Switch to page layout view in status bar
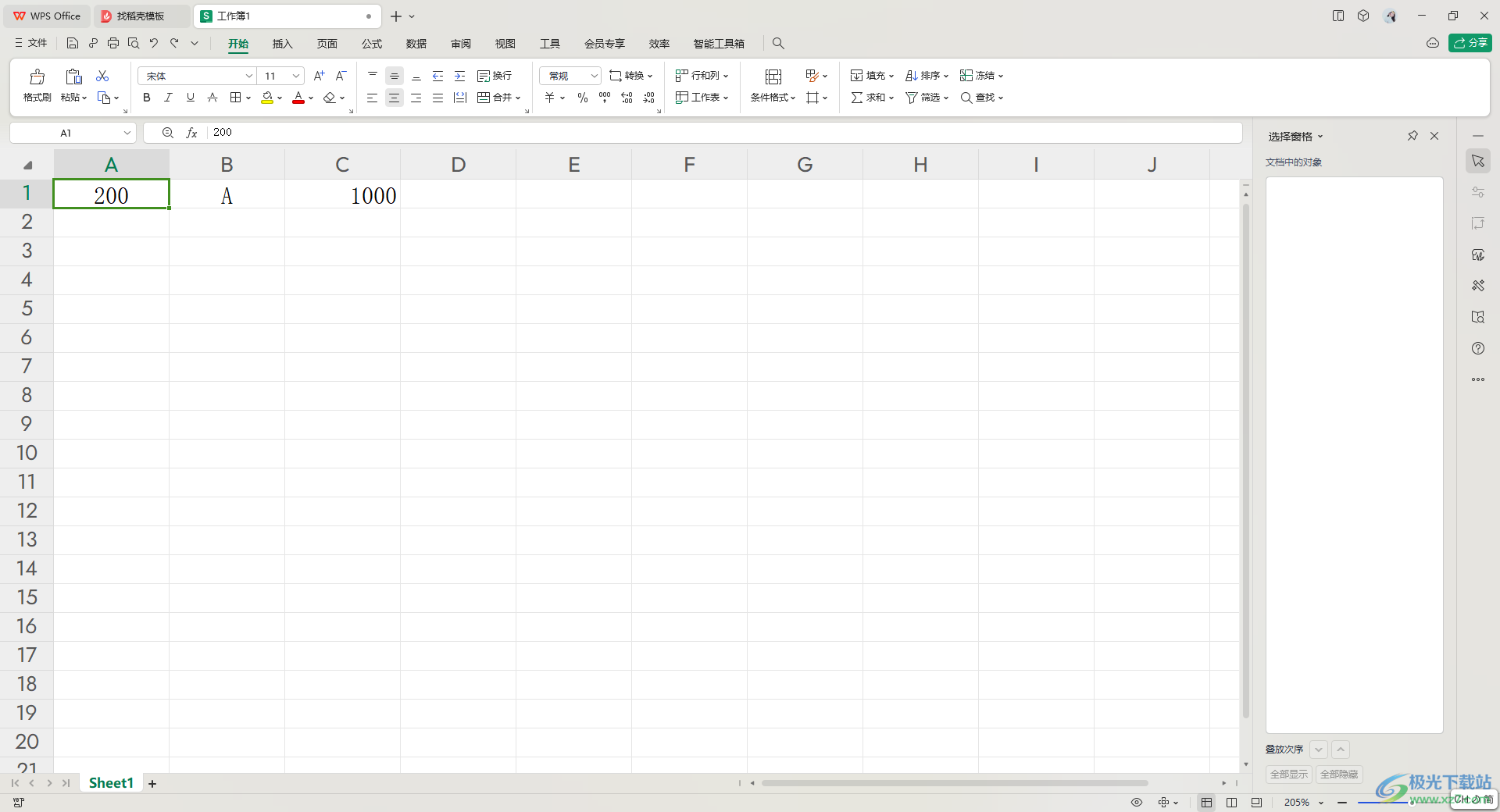This screenshot has height=812, width=1500. [x=1231, y=803]
